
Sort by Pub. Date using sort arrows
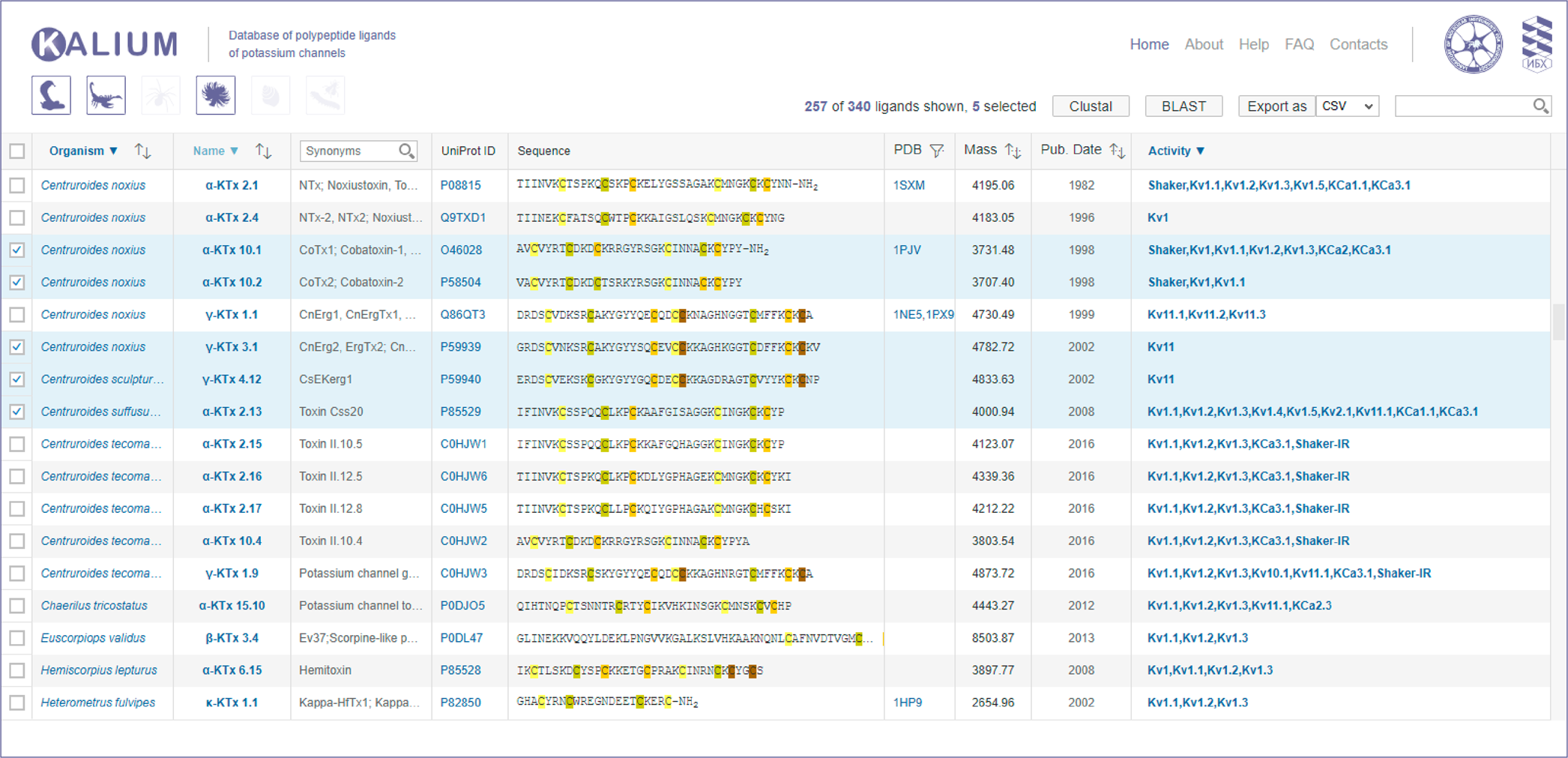click(1118, 151)
